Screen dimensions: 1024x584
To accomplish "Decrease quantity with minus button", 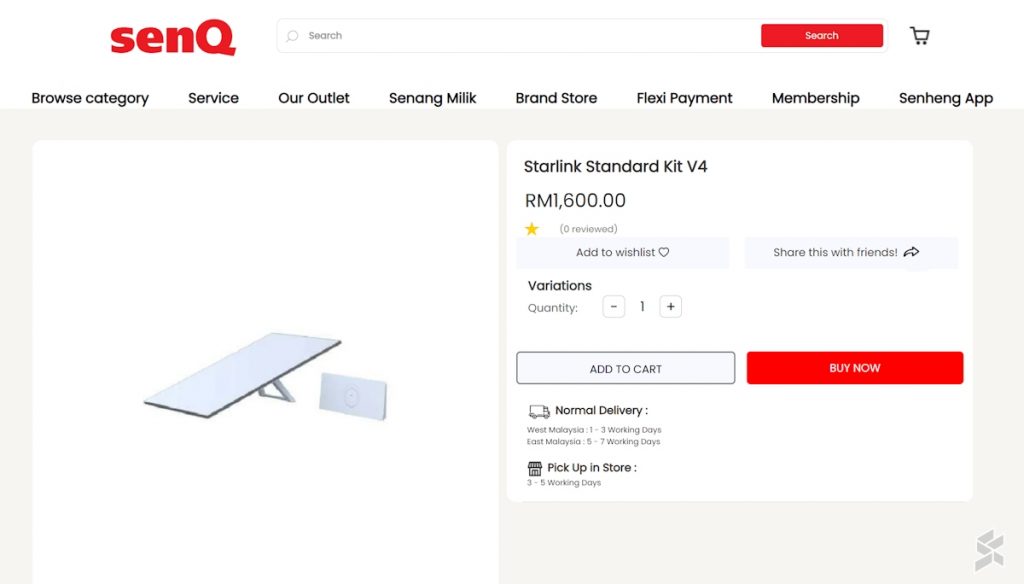I will tap(614, 307).
